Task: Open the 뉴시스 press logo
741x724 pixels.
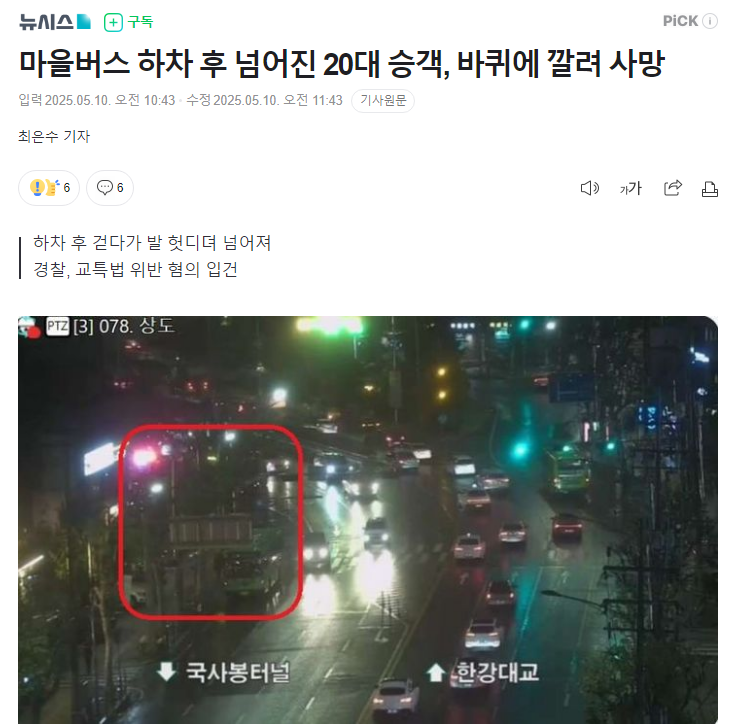Action: coord(54,22)
